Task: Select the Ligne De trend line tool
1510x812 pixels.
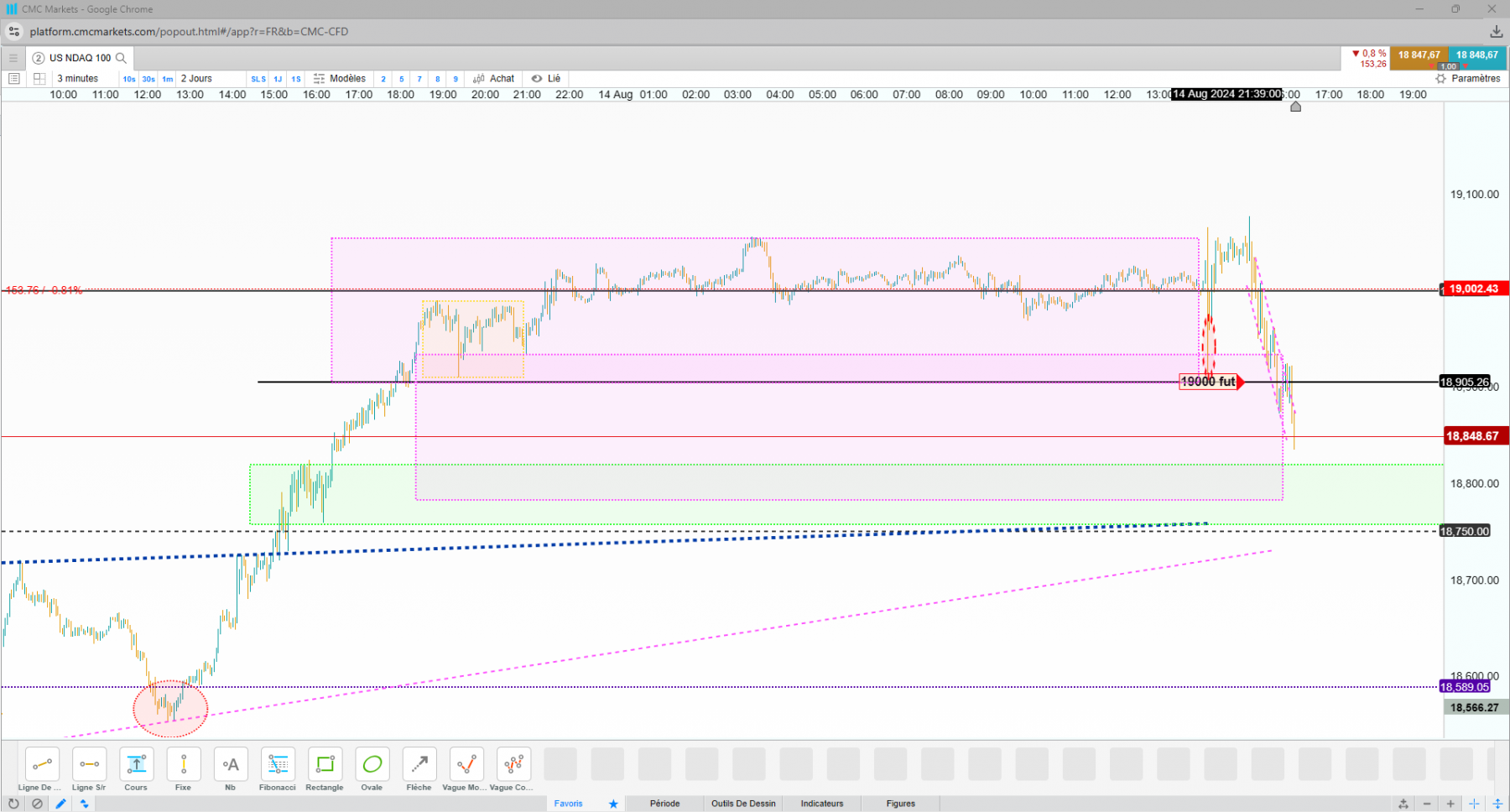Action: coord(42,764)
